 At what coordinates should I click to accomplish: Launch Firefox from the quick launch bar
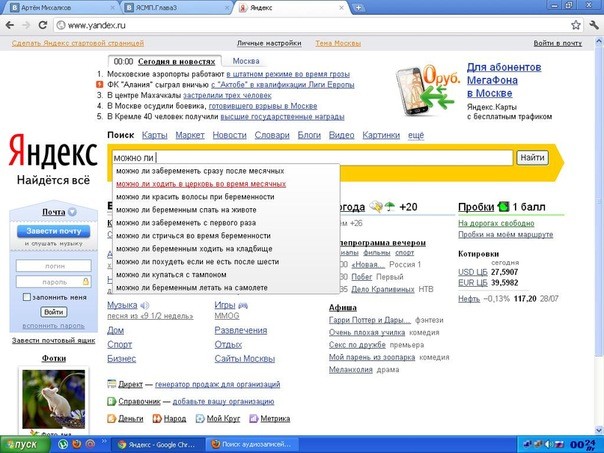pos(77,445)
